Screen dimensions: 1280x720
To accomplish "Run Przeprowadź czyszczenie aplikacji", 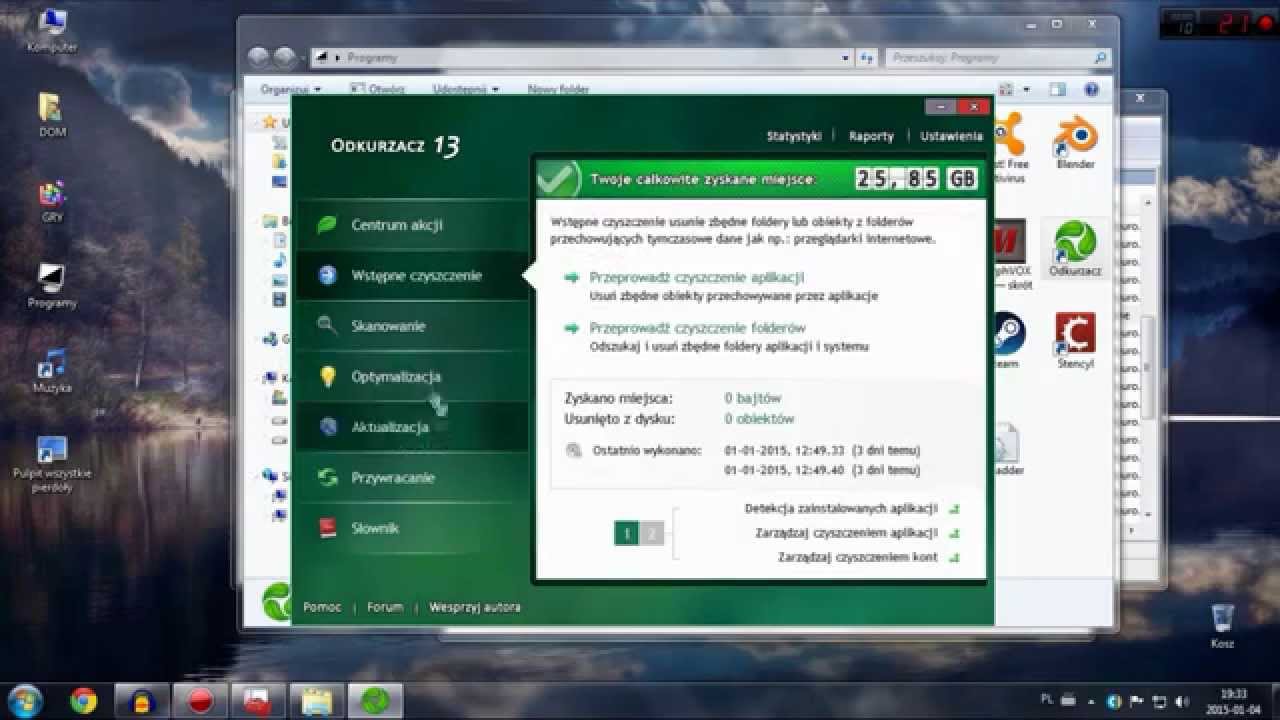I will 696,277.
